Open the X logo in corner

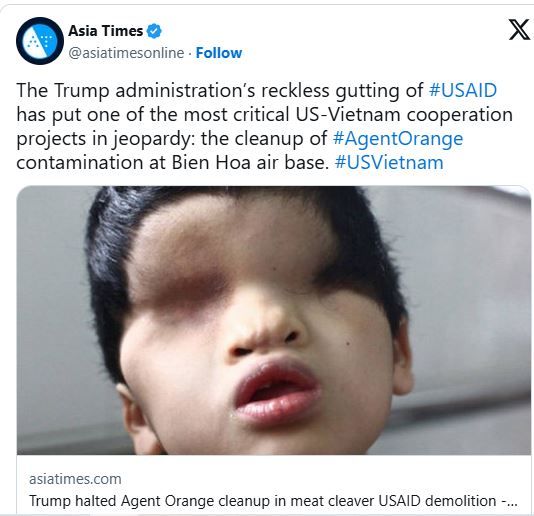pyautogui.click(x=519, y=30)
